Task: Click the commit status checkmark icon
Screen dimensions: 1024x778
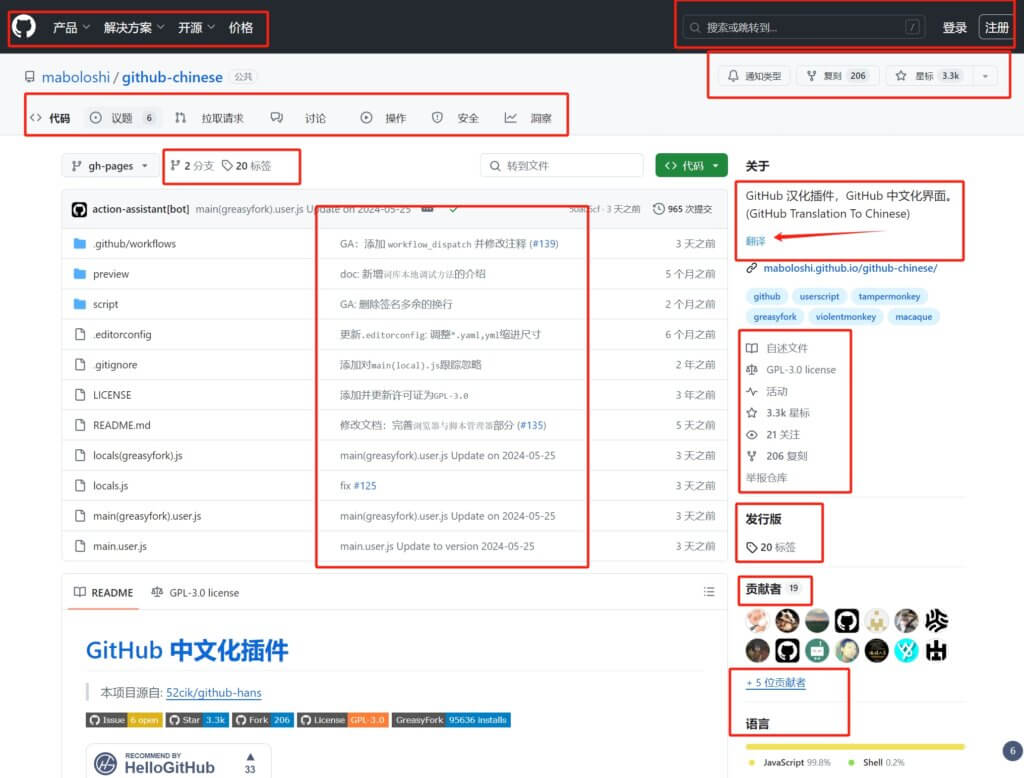Action: click(453, 209)
